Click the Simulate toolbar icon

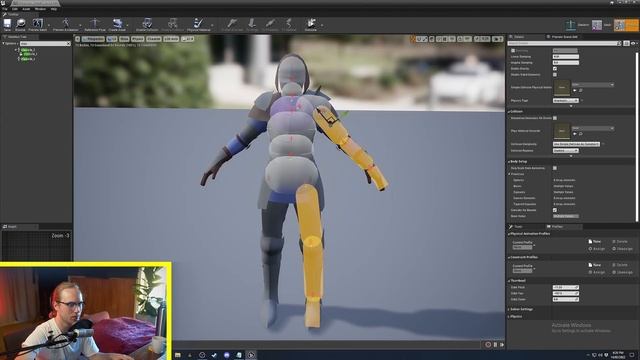tap(311, 24)
